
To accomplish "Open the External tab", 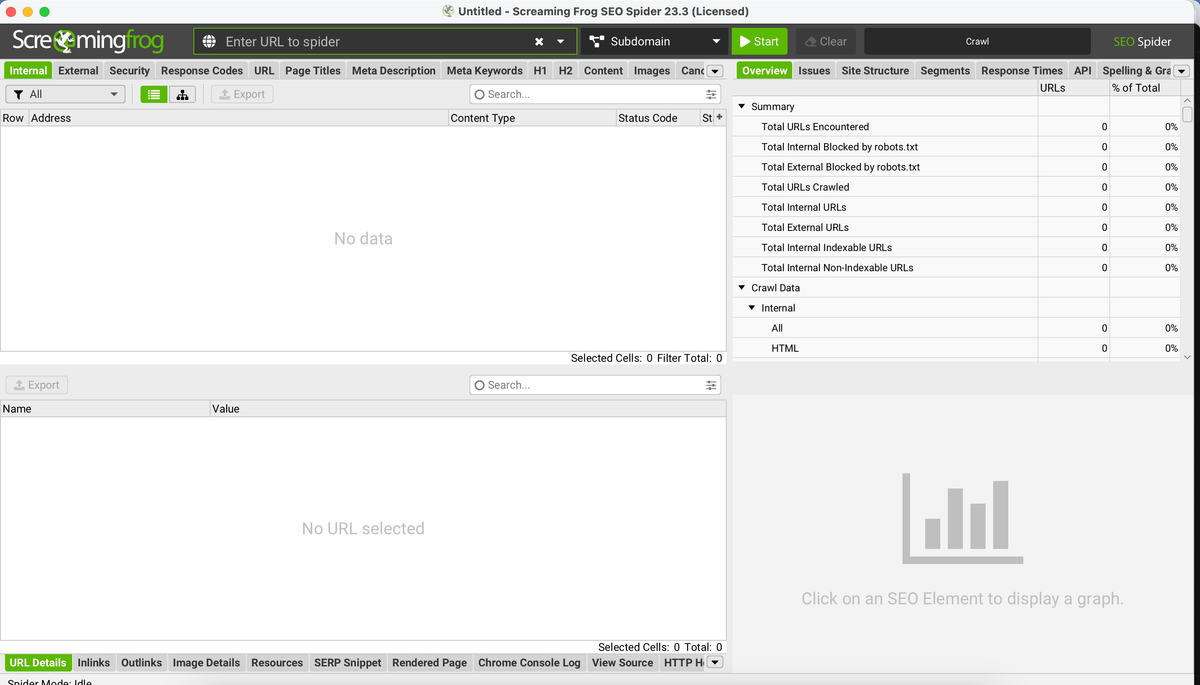I will tap(78, 70).
